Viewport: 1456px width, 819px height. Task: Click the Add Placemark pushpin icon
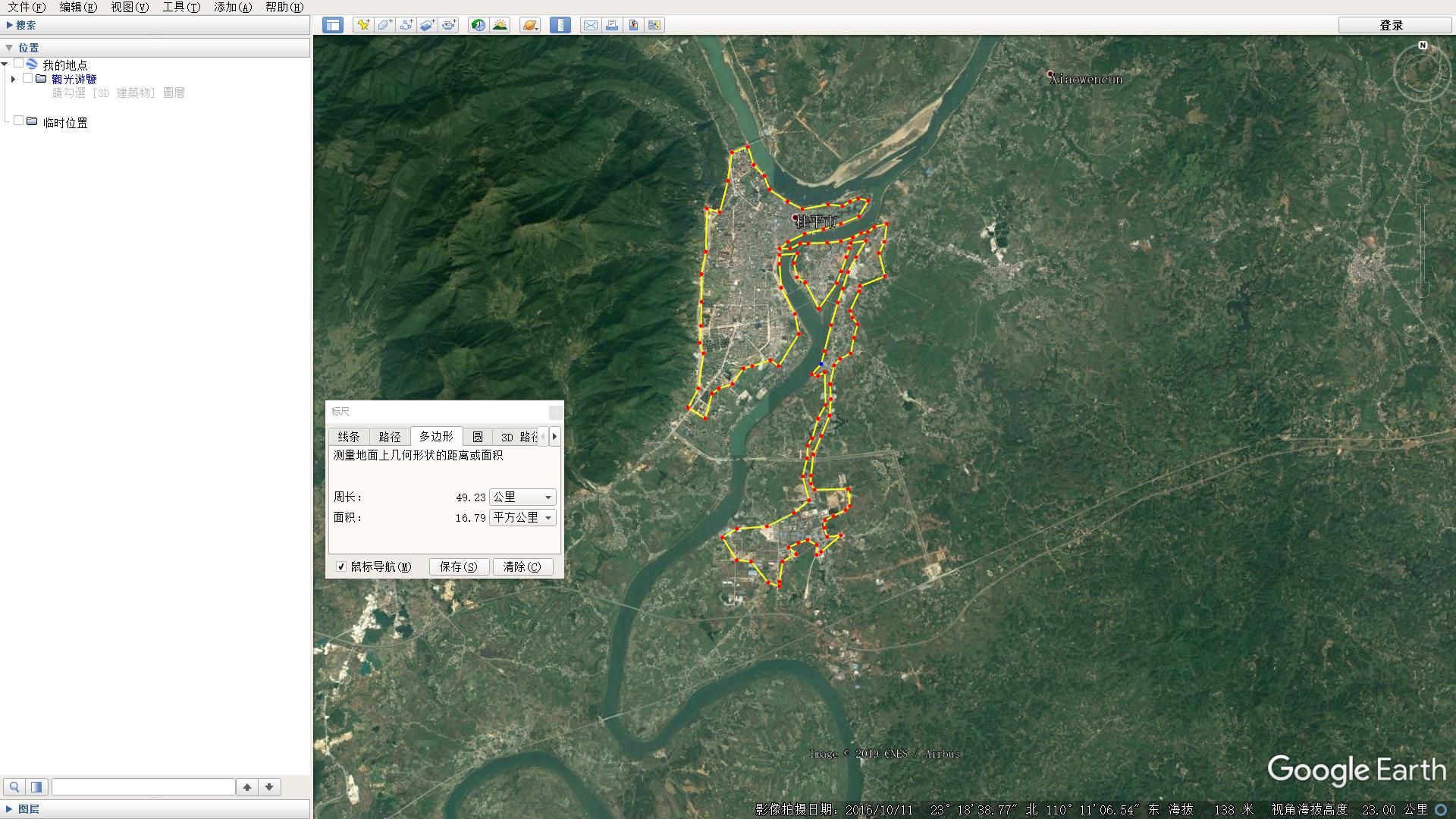pos(363,25)
